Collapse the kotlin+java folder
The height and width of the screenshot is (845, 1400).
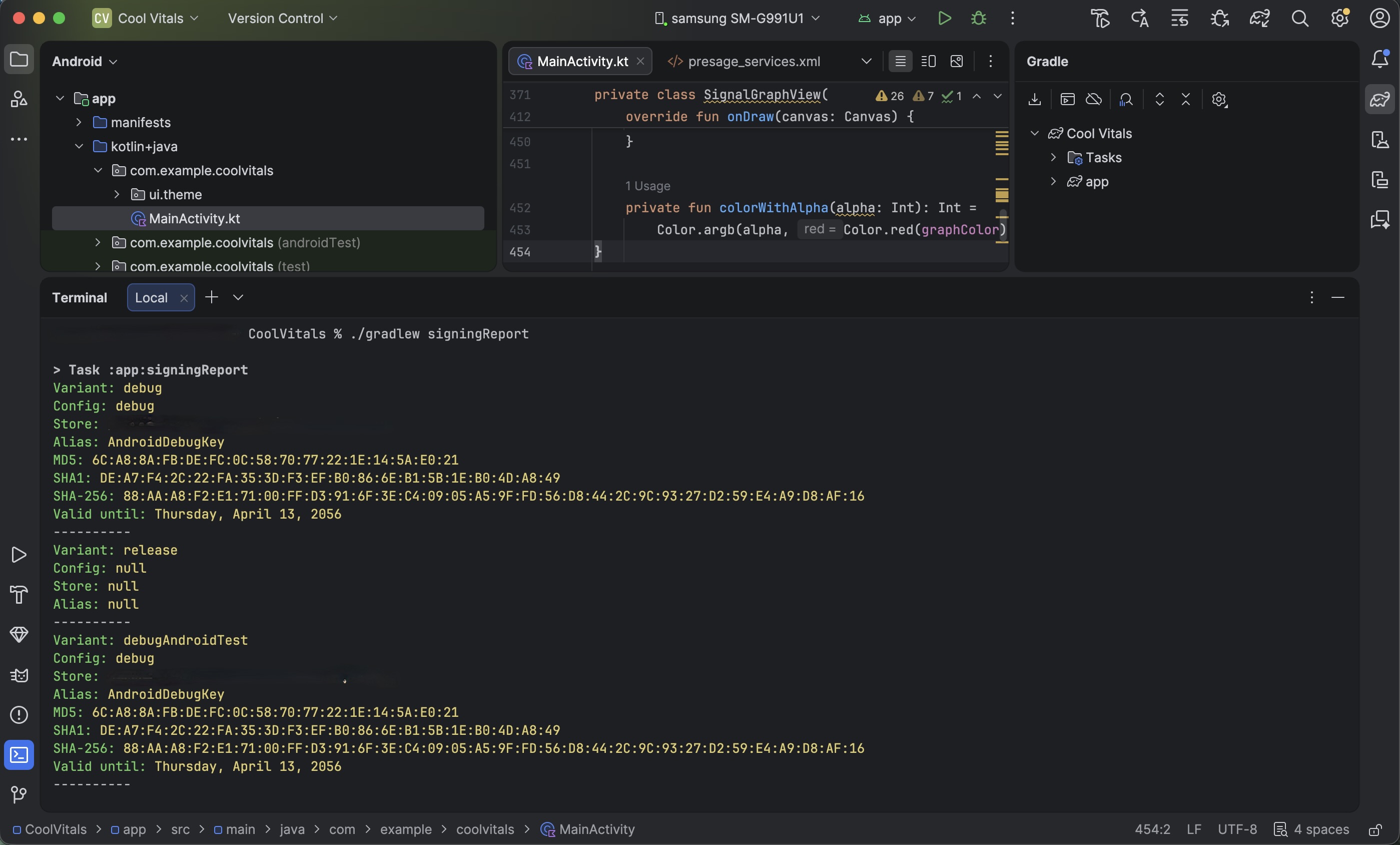coord(79,146)
